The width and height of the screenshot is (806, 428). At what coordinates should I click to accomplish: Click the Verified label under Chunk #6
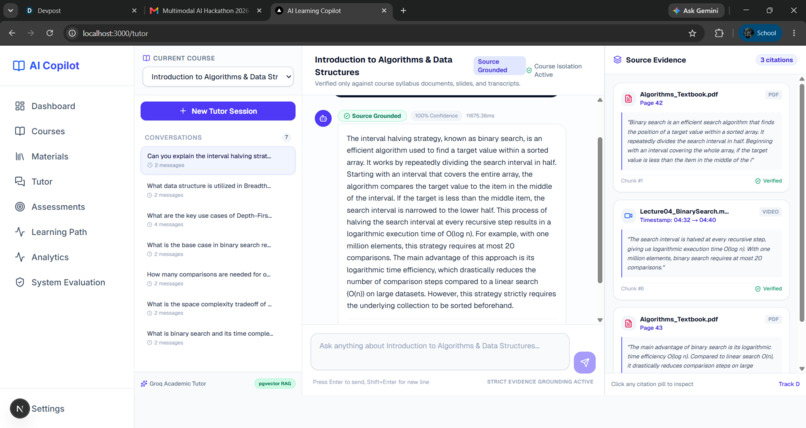(768, 289)
